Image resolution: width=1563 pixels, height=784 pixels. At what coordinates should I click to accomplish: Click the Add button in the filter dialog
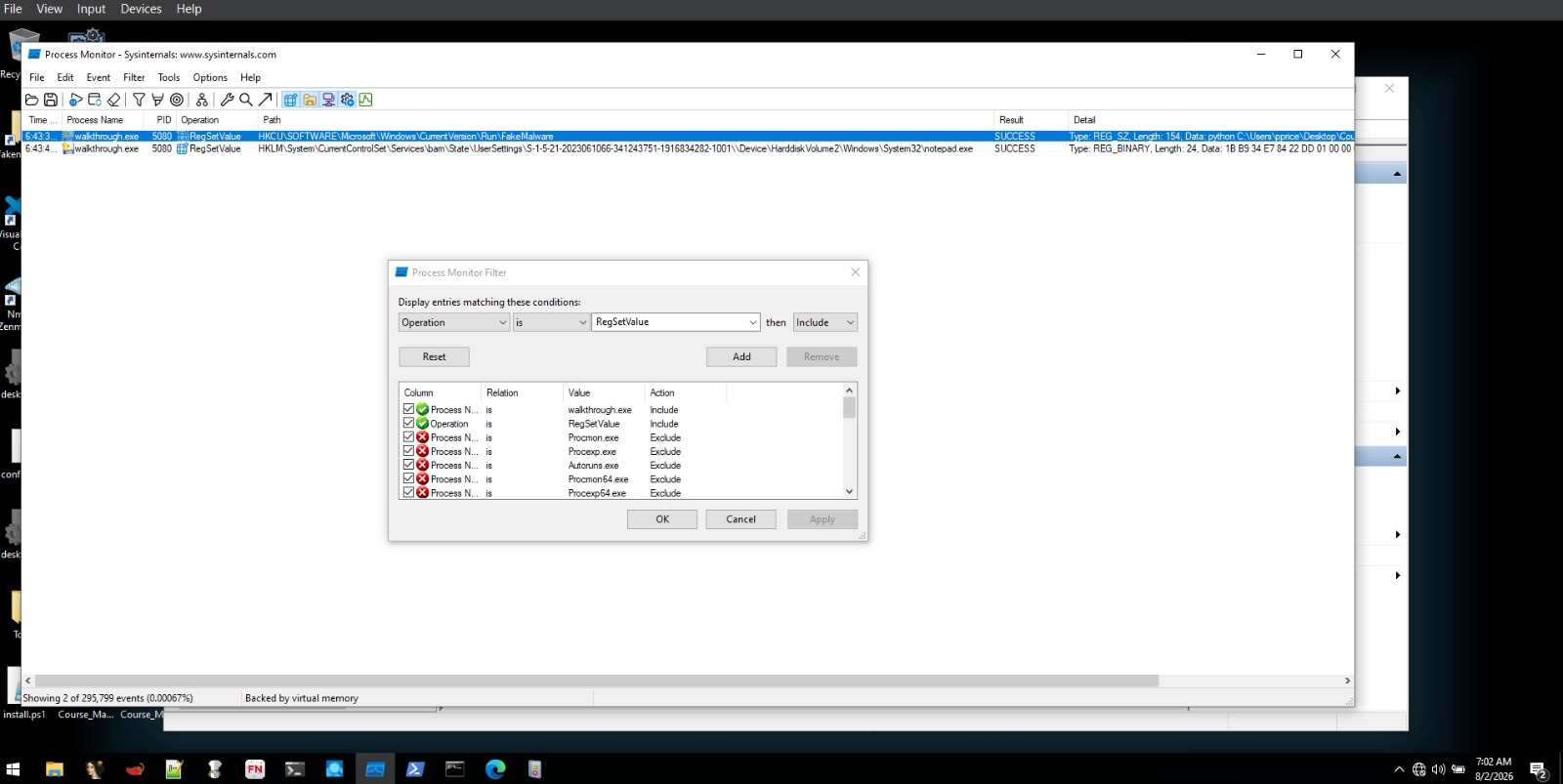[741, 356]
